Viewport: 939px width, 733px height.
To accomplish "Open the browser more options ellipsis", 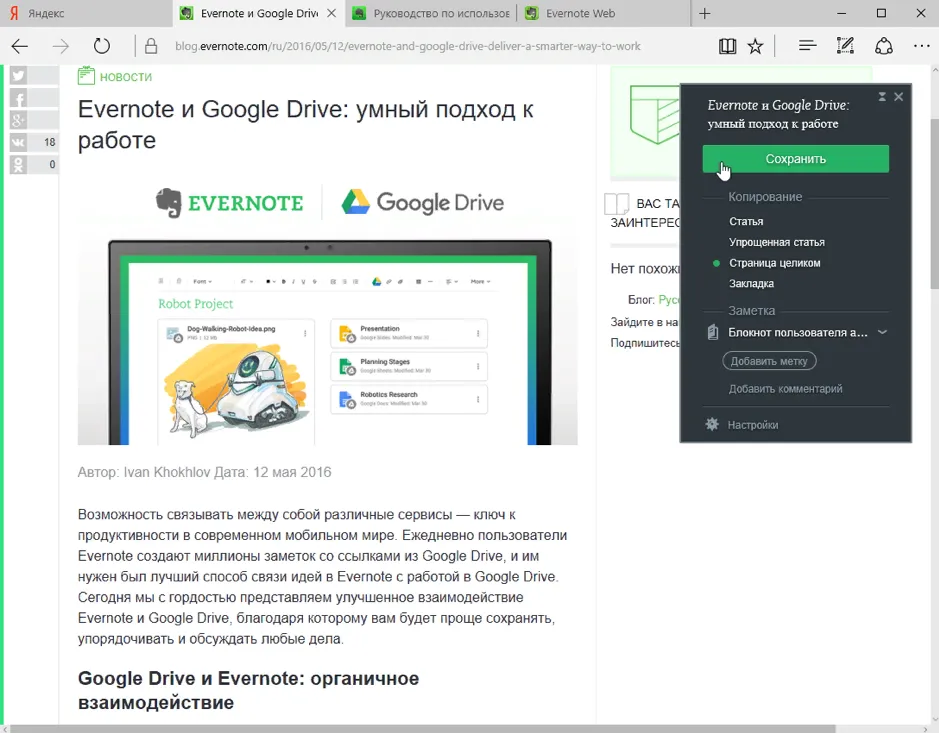I will (922, 46).
